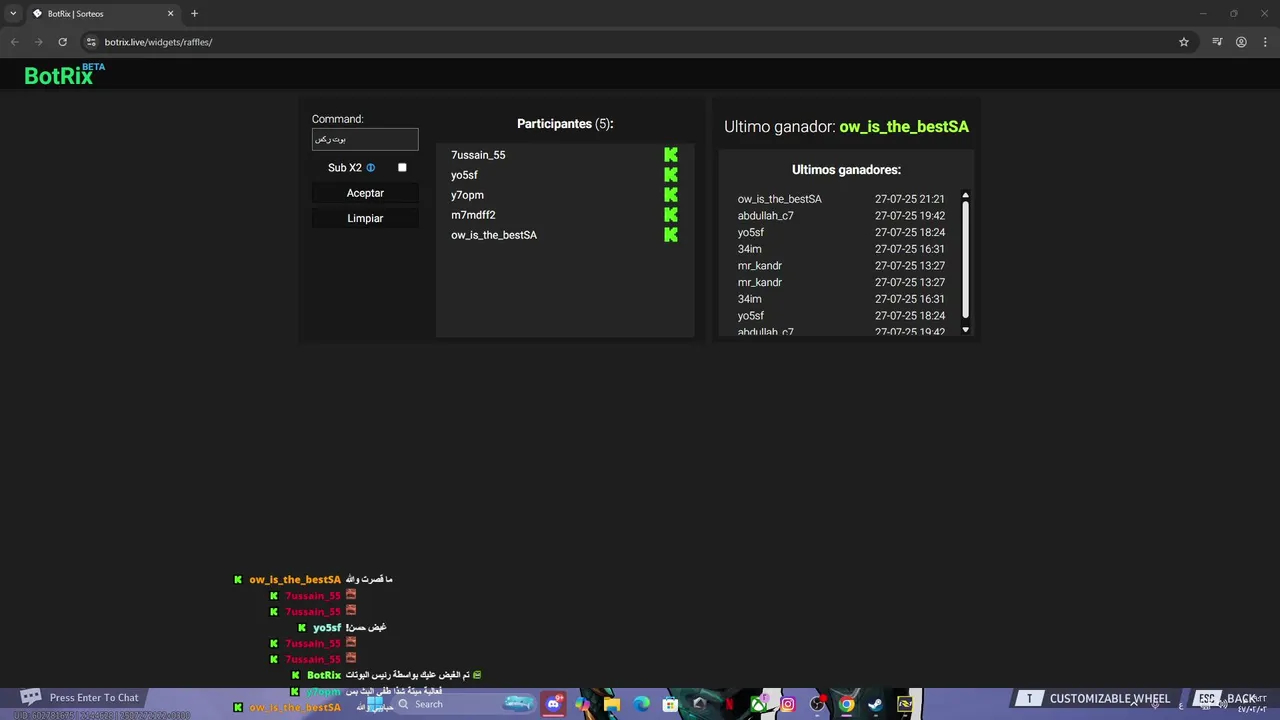Close the BotRix | Sorteos tab
Image resolution: width=1280 pixels, height=720 pixels.
click(170, 13)
